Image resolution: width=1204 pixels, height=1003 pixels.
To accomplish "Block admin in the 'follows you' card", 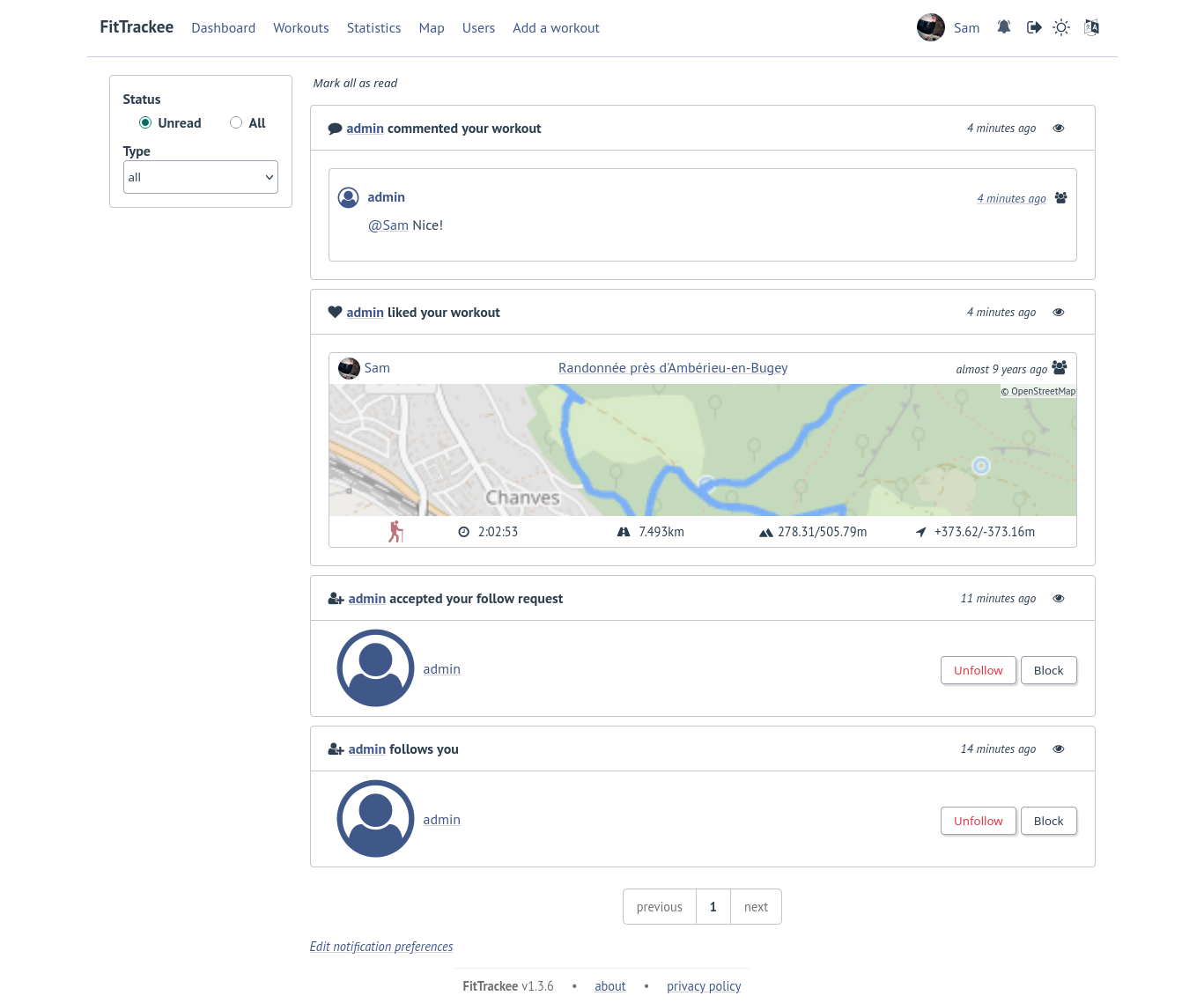I will (1049, 821).
